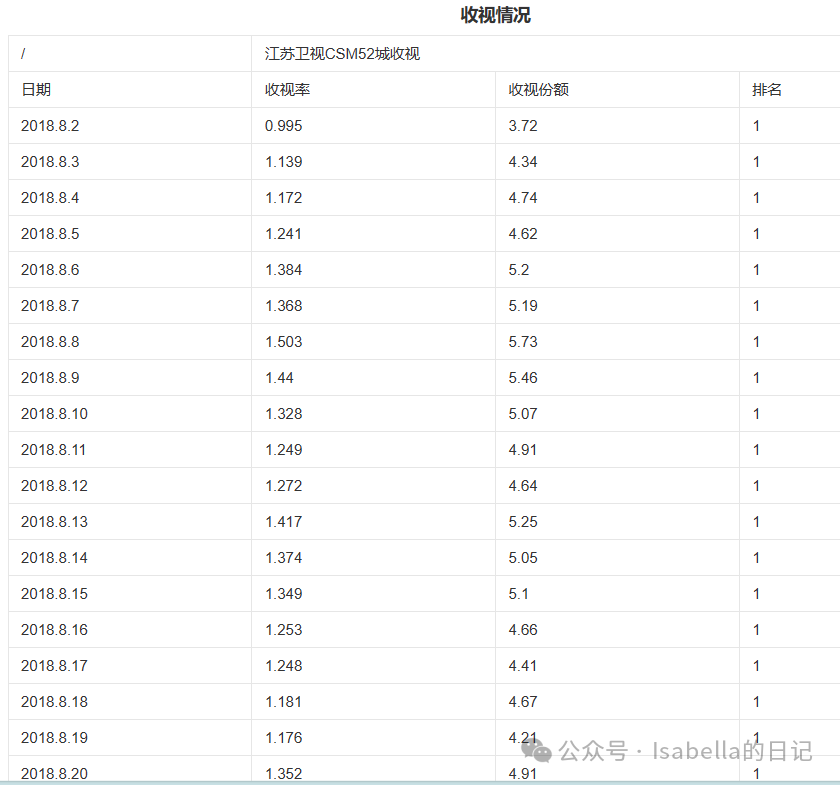Select the share value 5.19
840x785 pixels.
pyautogui.click(x=523, y=306)
